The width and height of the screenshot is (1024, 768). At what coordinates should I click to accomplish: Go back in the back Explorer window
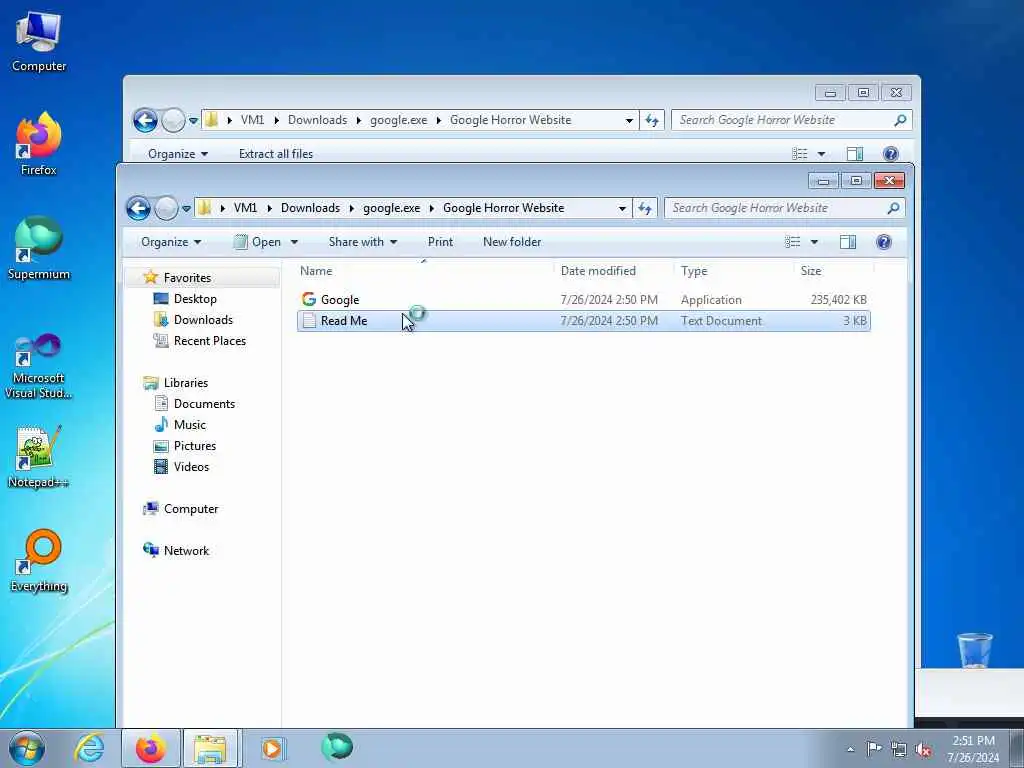[145, 120]
